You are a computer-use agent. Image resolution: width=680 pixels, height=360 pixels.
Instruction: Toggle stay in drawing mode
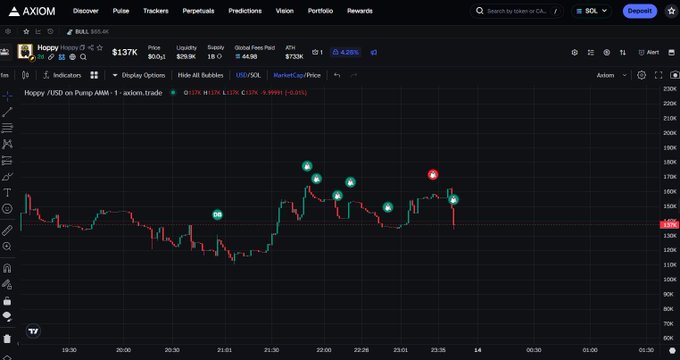coord(7,285)
